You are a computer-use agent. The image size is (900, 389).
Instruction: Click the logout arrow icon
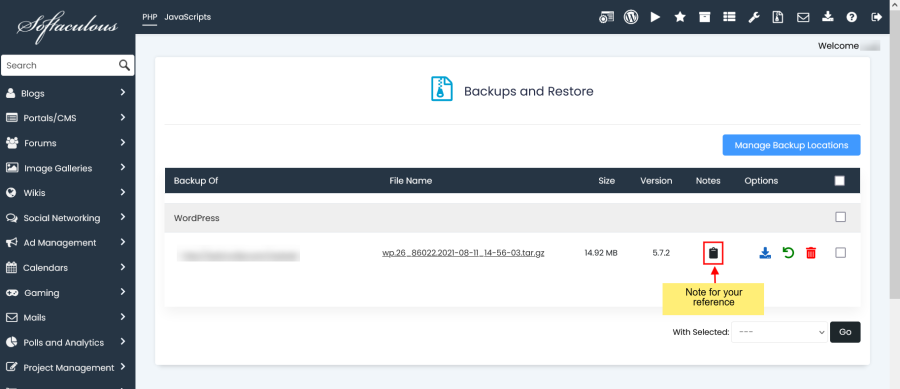pyautogui.click(x=876, y=17)
